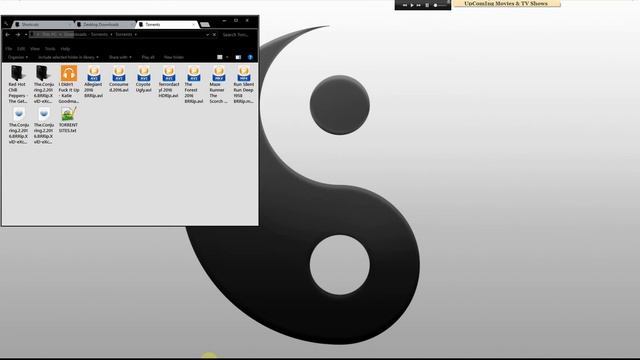
Task: Click the stop/refresh X beside address bar
Action: click(x=214, y=35)
